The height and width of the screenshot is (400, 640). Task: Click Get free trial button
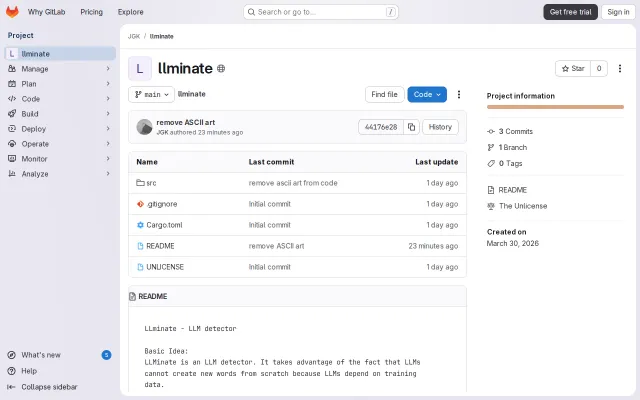coord(570,12)
